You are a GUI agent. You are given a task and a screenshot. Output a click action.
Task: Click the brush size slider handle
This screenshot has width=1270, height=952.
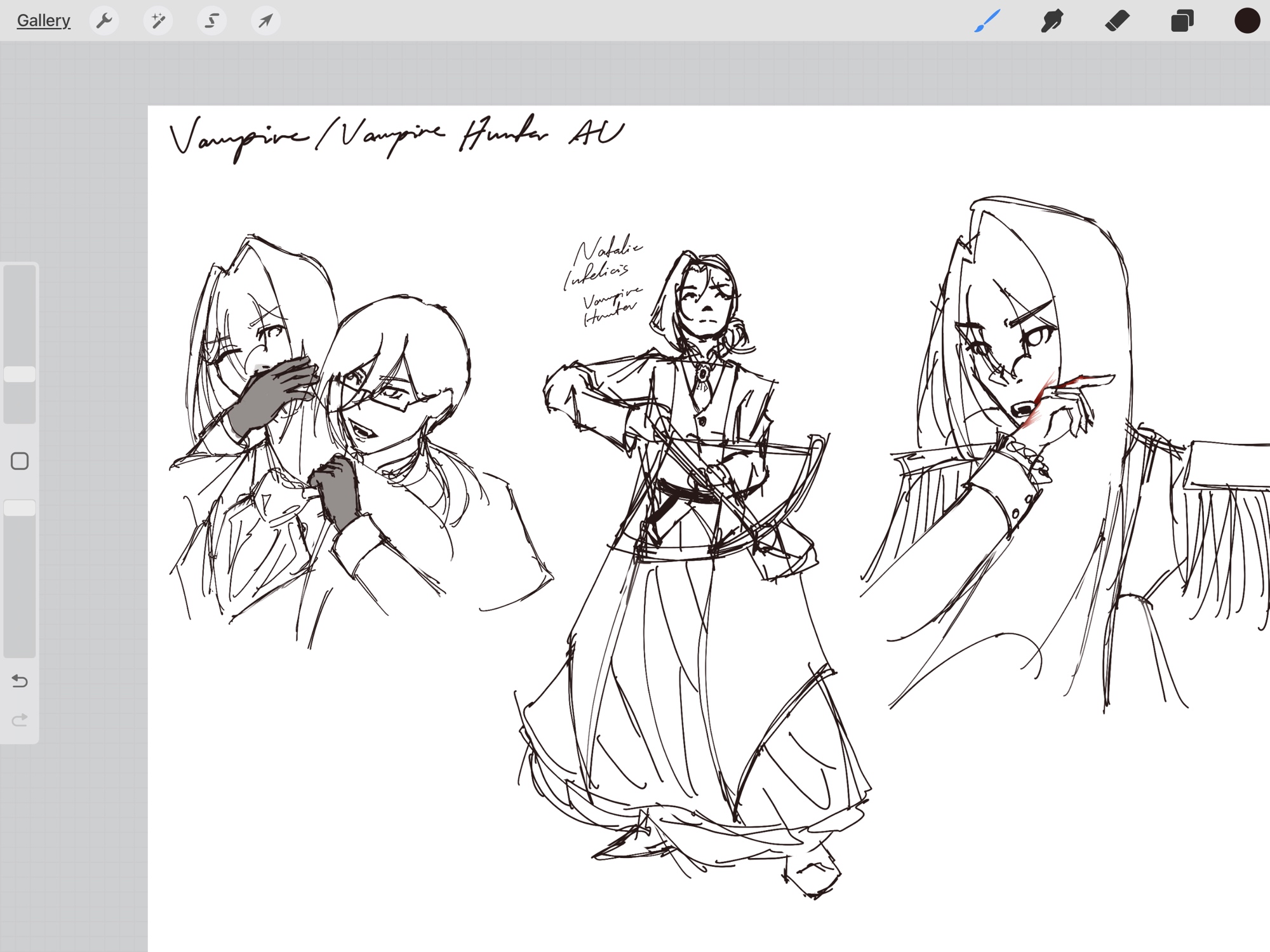20,374
